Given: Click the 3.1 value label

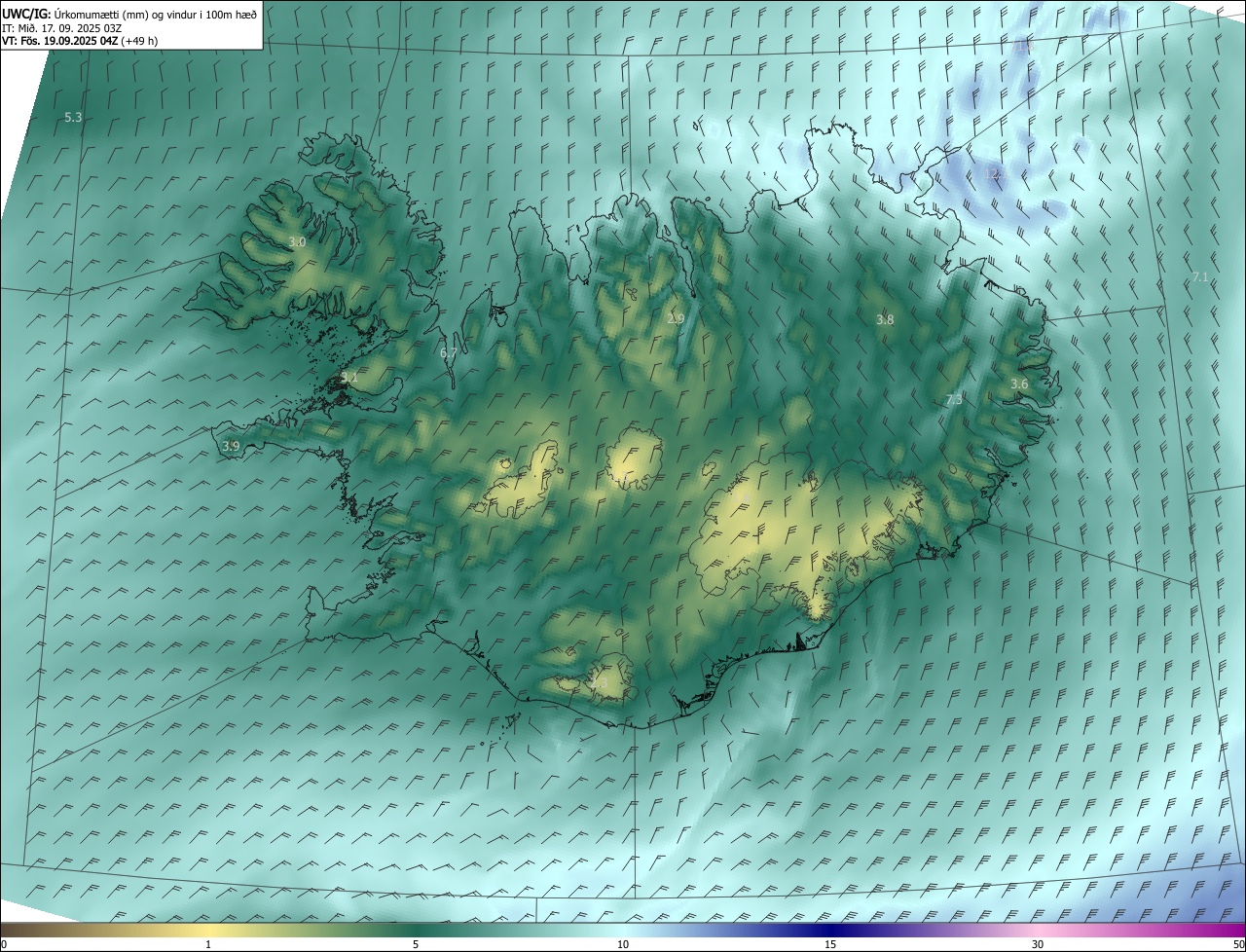Looking at the screenshot, I should [348, 378].
